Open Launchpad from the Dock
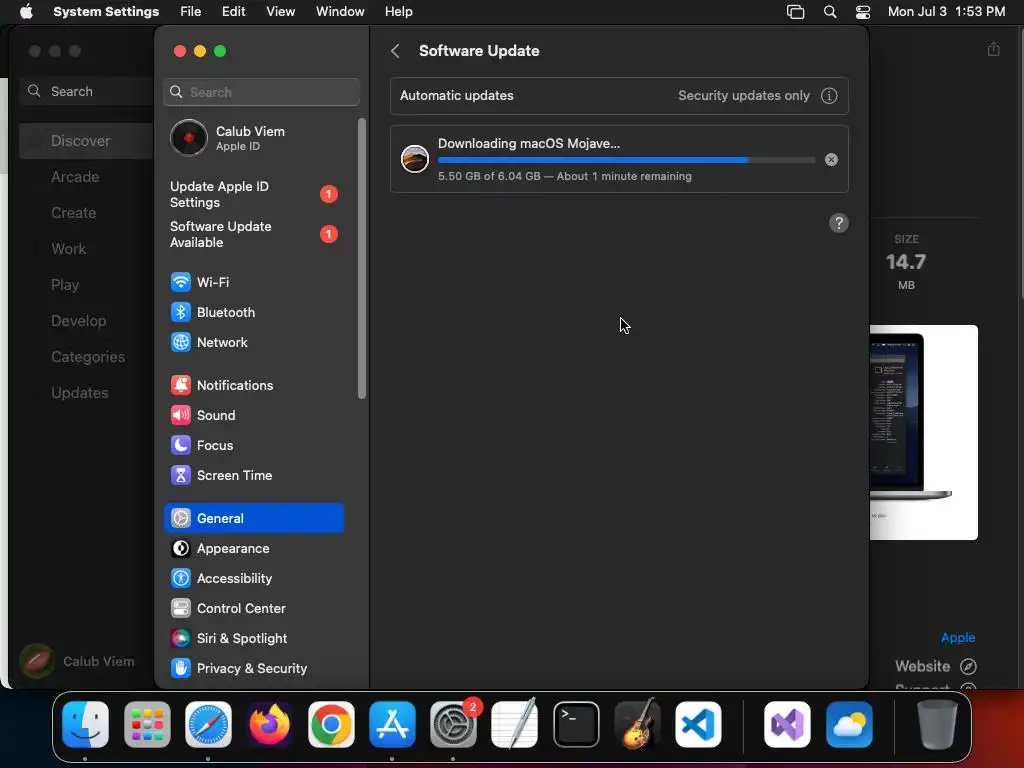 pos(147,724)
